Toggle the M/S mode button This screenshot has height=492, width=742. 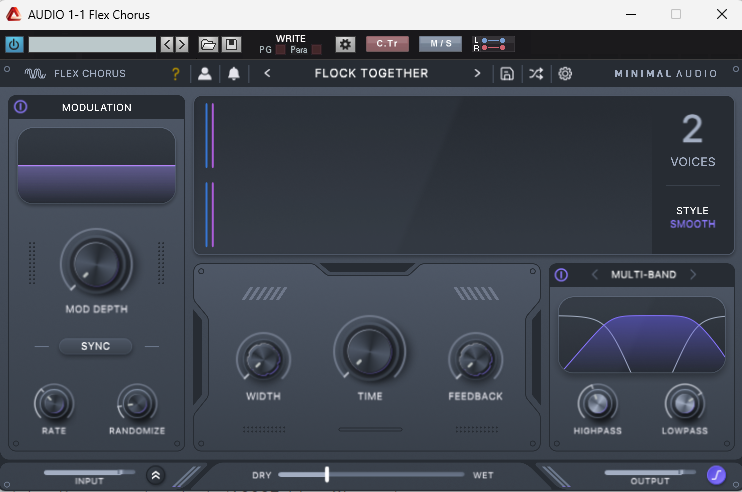[441, 44]
